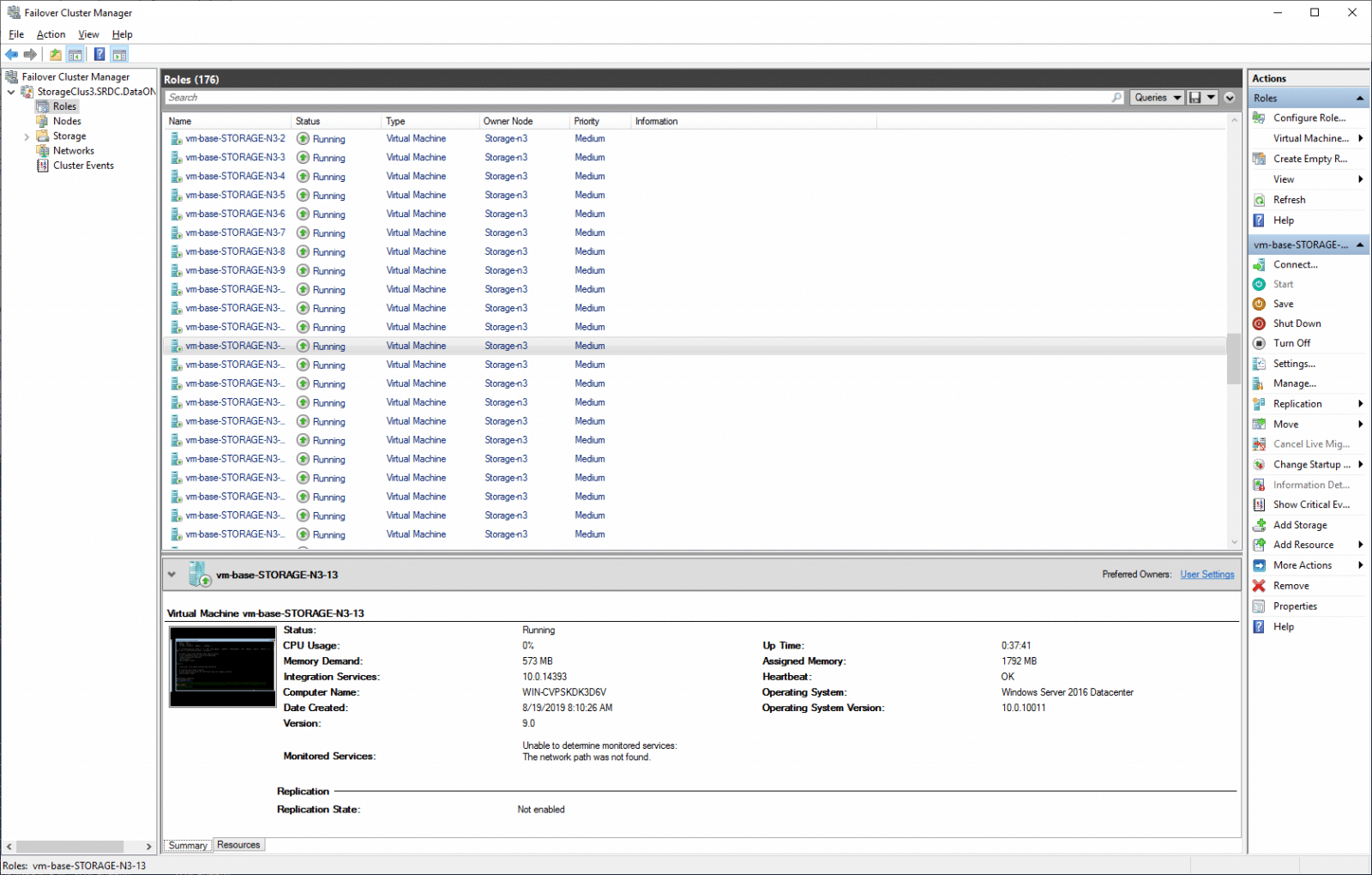Open the Queries dropdown
The image size is (1372, 875).
(x=1158, y=98)
